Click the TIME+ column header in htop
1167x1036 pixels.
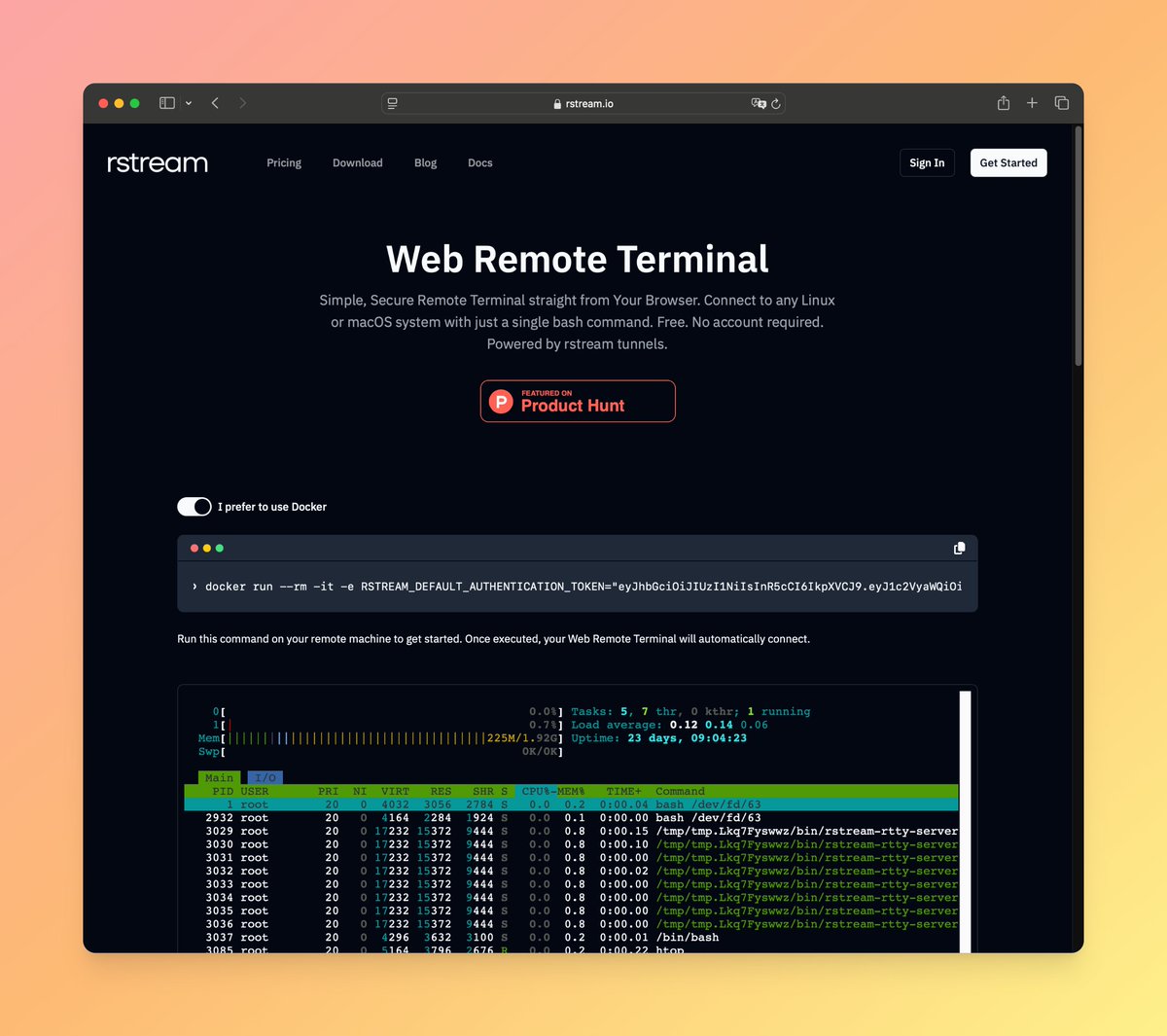(624, 791)
